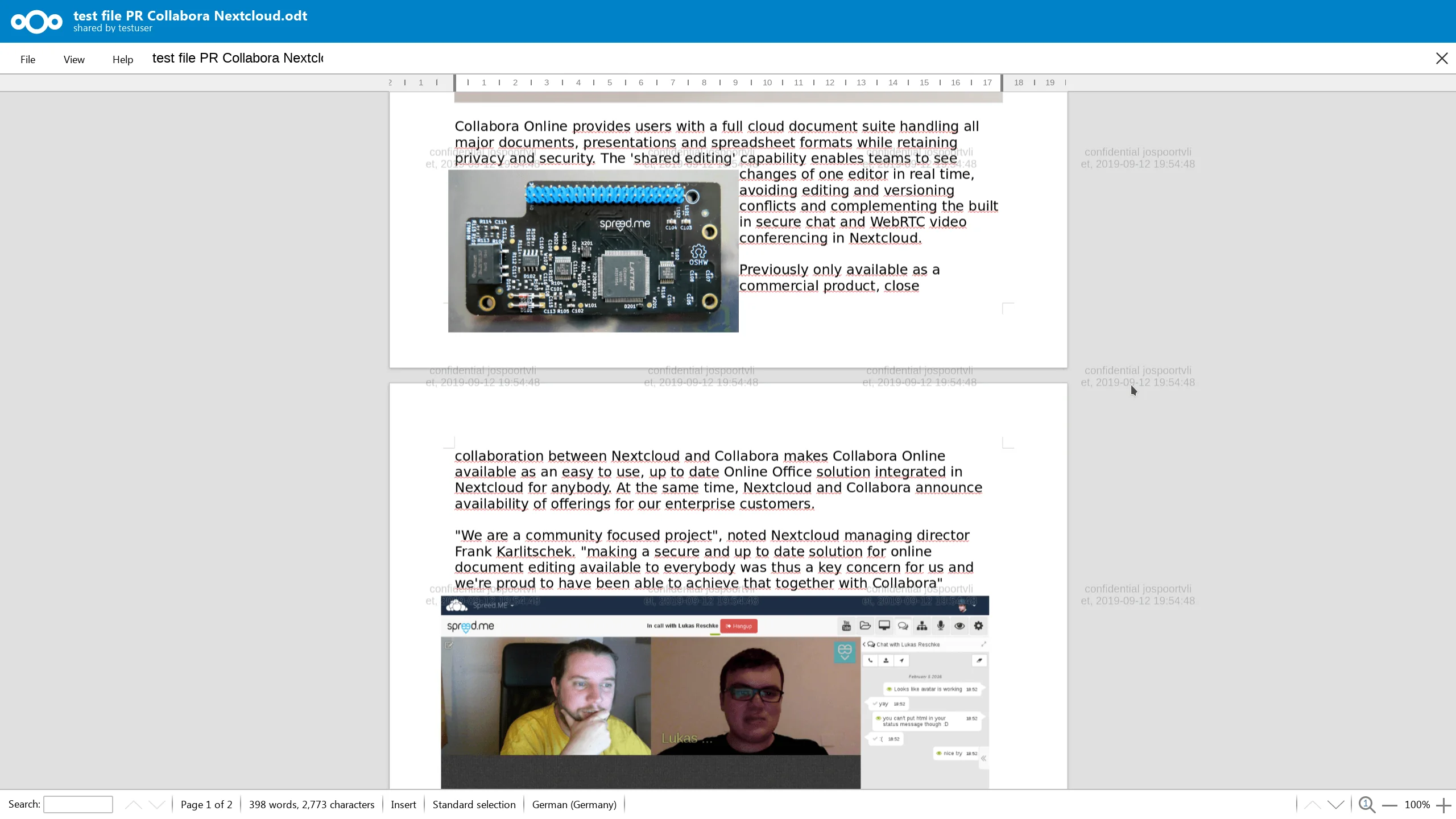1456x819 pixels.
Task: Close the document with the X button
Action: tap(1442, 58)
